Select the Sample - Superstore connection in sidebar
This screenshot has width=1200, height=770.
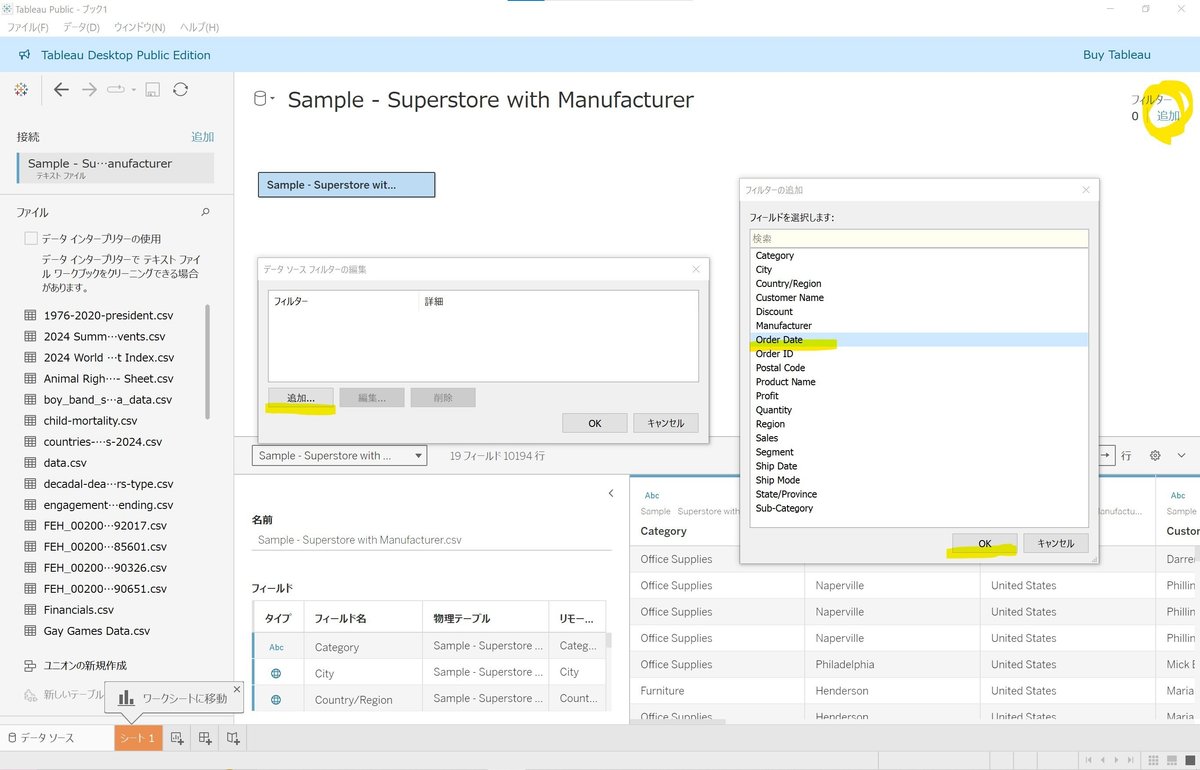(115, 168)
